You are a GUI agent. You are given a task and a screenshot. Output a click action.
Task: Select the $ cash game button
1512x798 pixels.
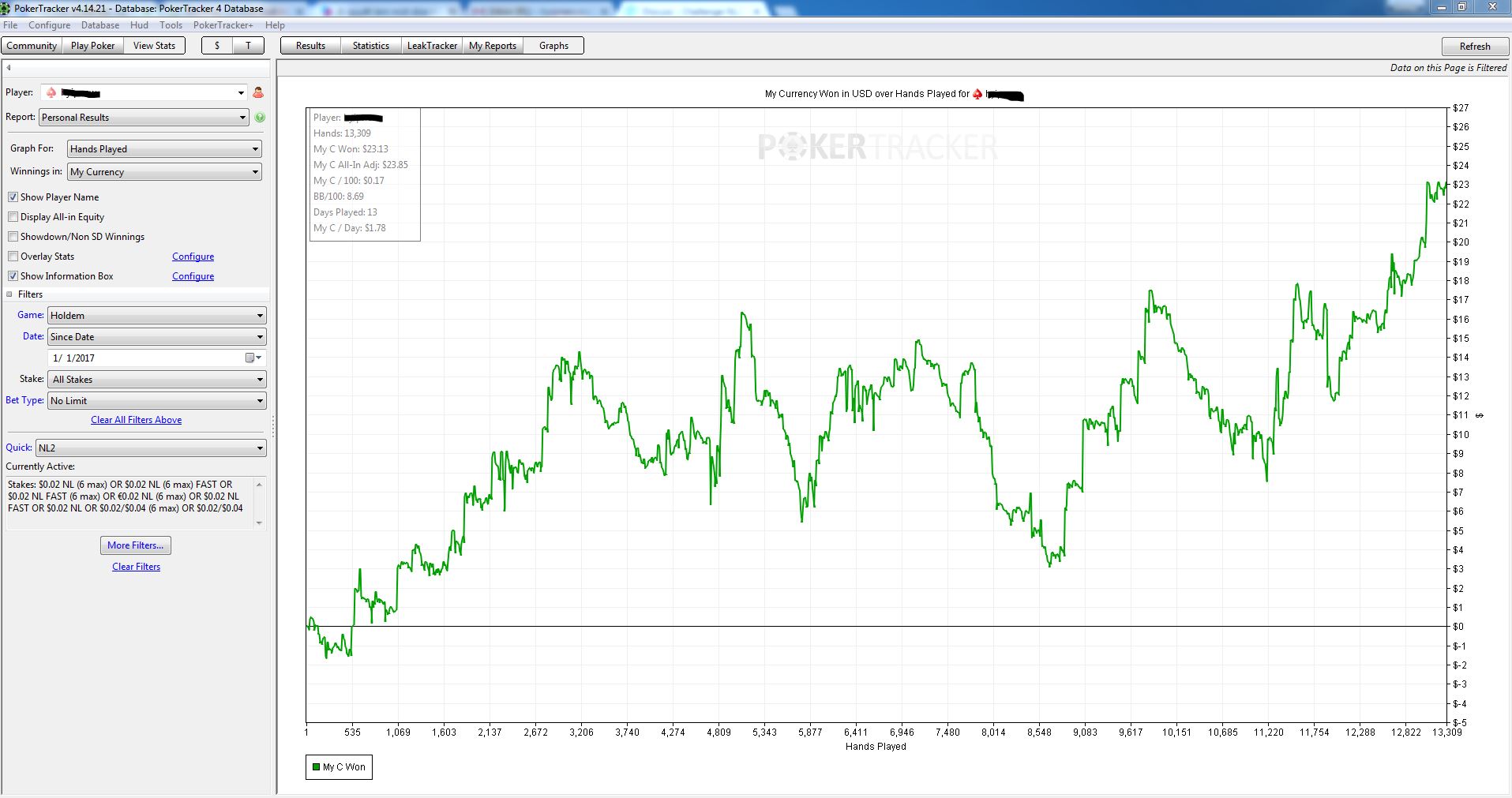click(217, 46)
